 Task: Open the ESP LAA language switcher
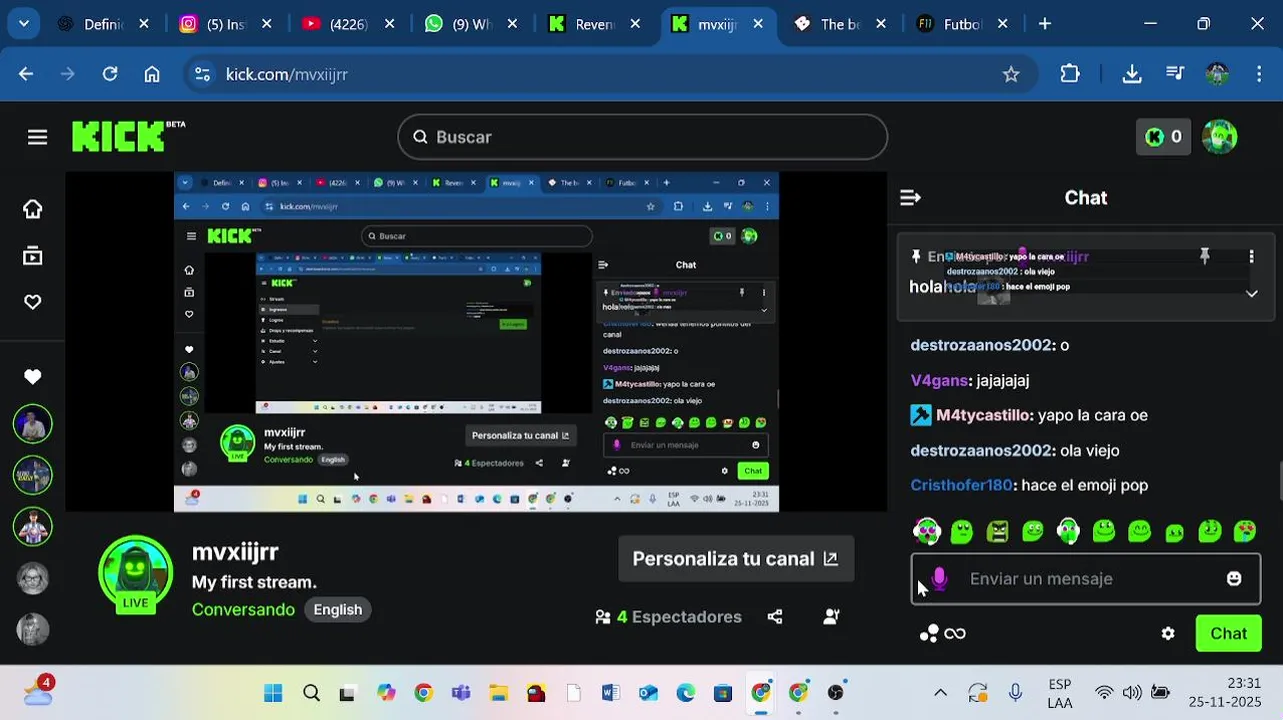pos(1060,693)
